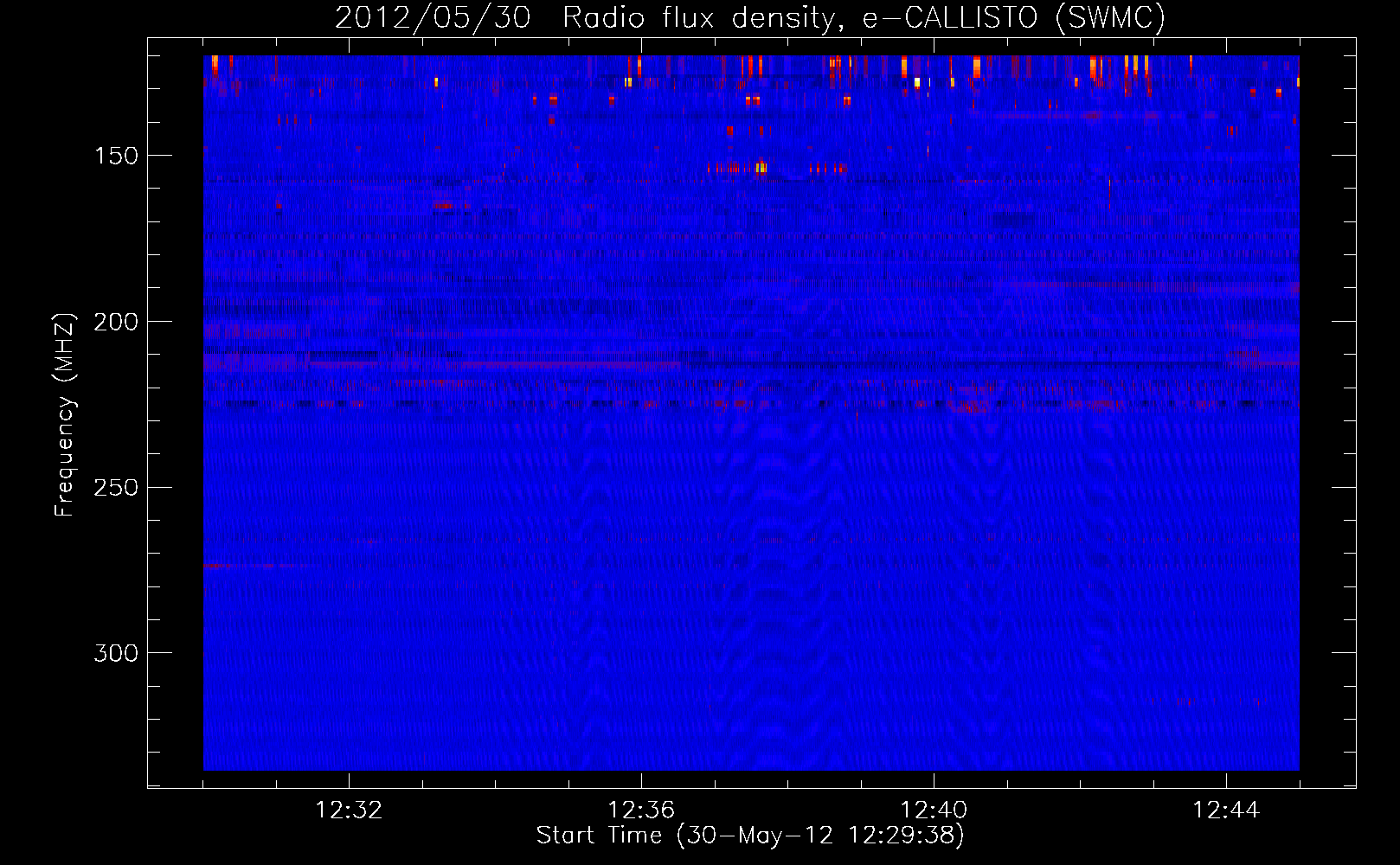1400x865 pixels.
Task: Click the "250" frequency tick label
Action: click(x=116, y=487)
